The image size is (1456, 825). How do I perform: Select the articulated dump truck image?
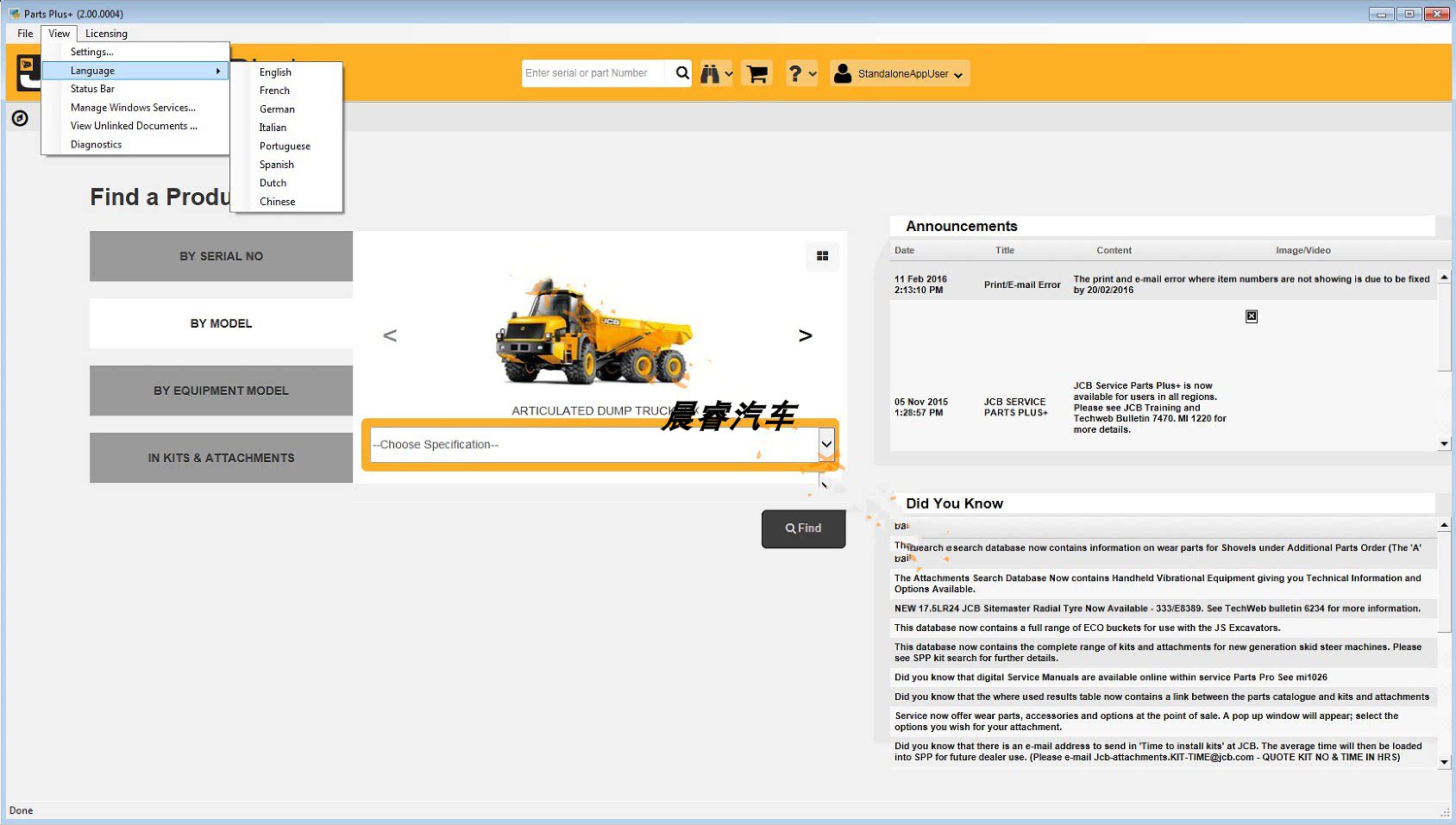(594, 331)
